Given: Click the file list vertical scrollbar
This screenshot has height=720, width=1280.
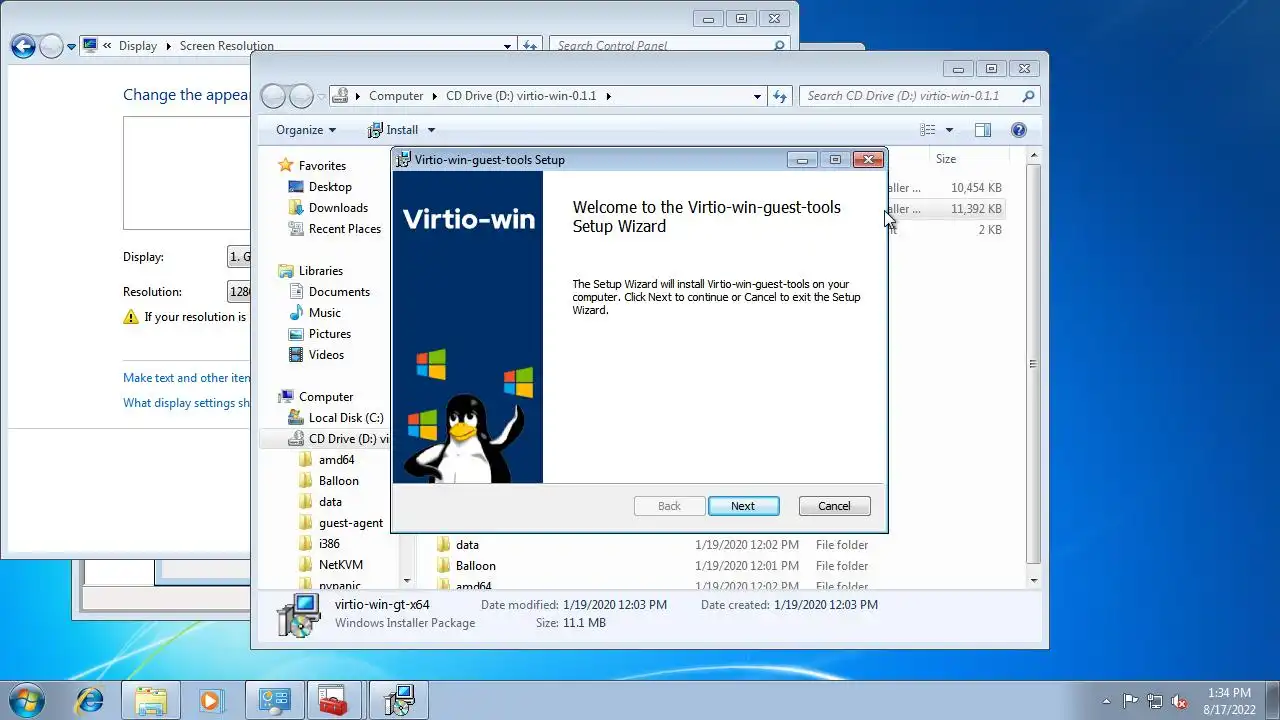Looking at the screenshot, I should tap(1033, 364).
